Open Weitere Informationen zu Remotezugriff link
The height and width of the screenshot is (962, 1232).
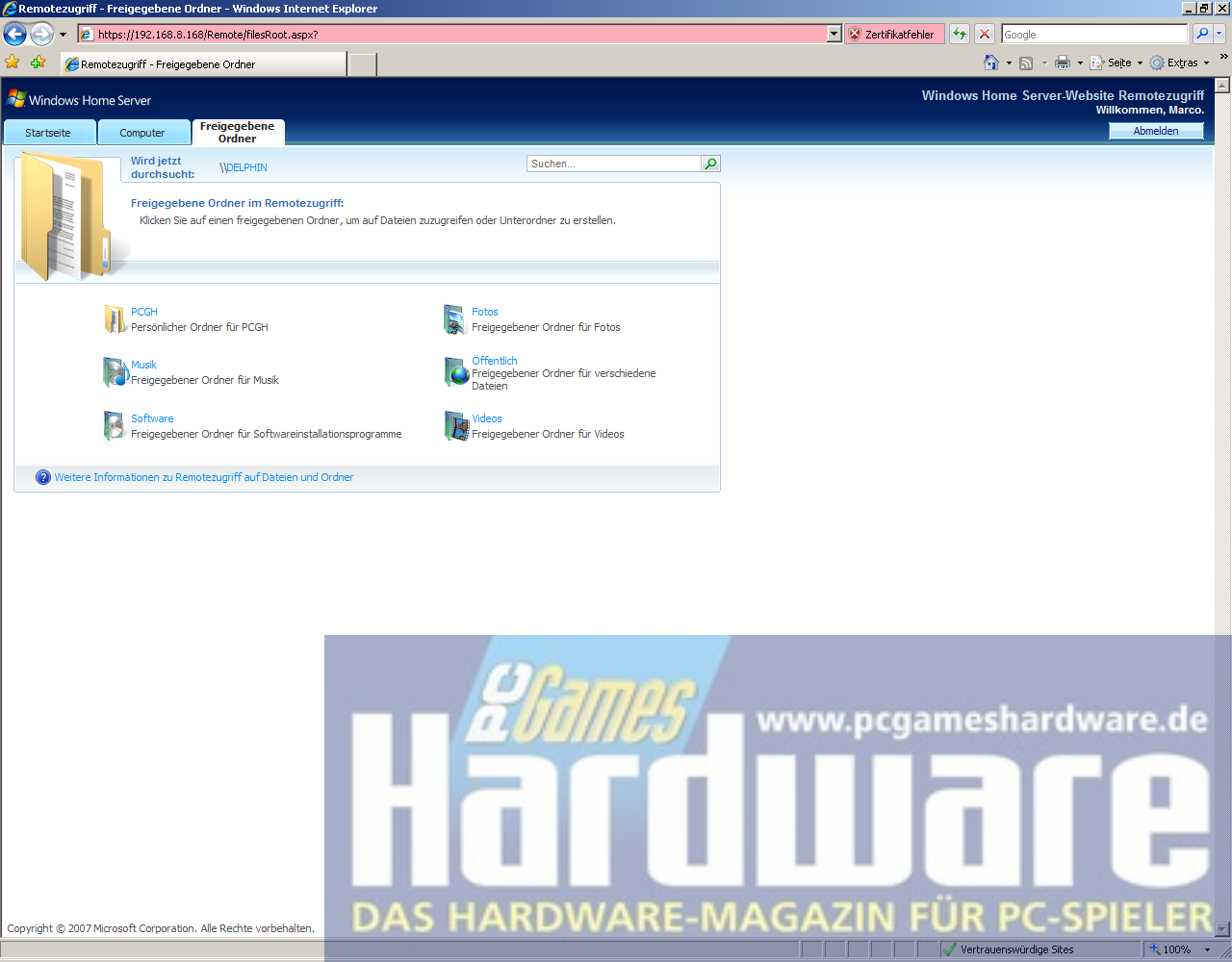point(204,477)
